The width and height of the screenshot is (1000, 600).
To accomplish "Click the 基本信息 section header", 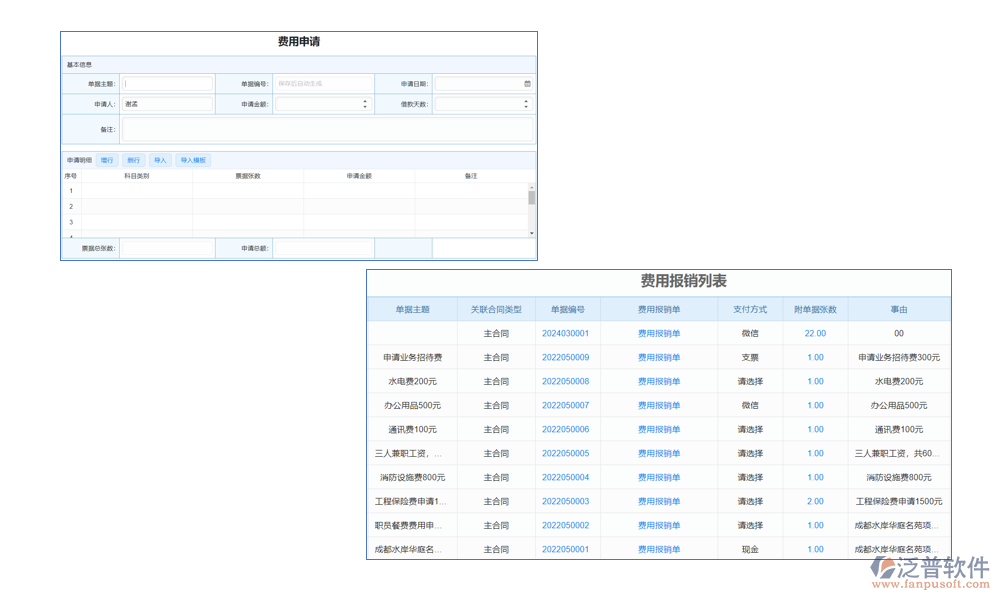I will point(80,65).
